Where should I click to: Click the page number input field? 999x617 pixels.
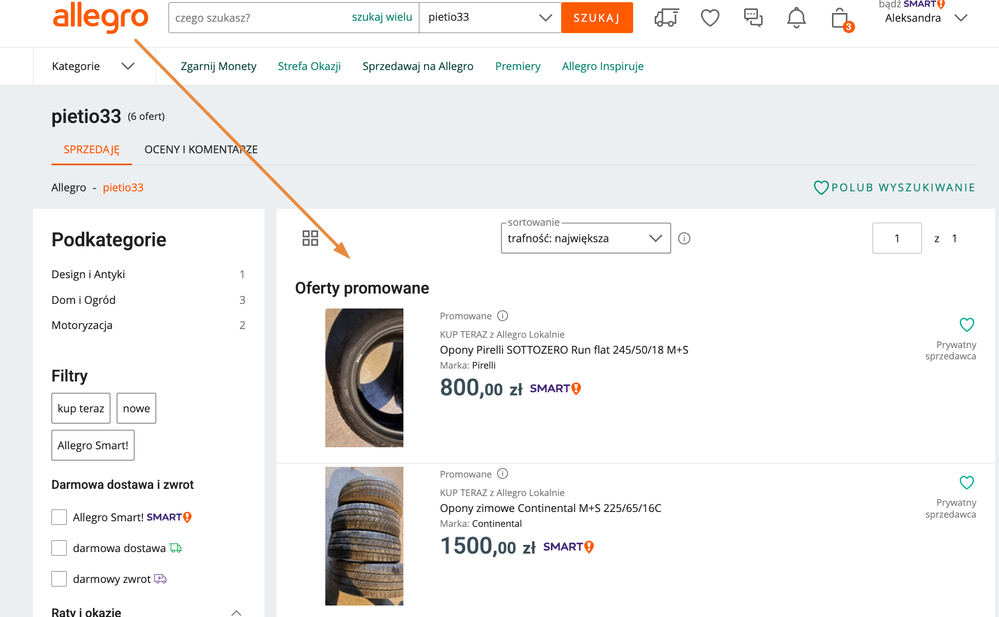897,238
